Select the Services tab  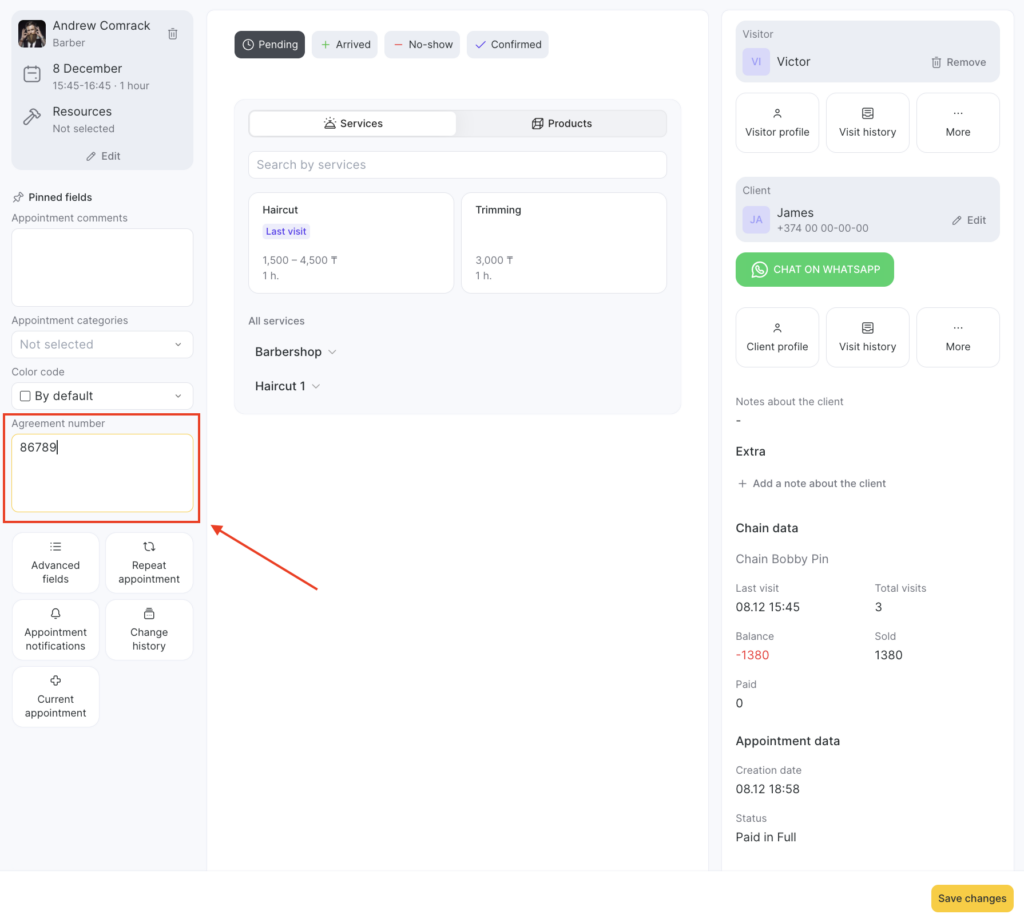click(x=353, y=124)
